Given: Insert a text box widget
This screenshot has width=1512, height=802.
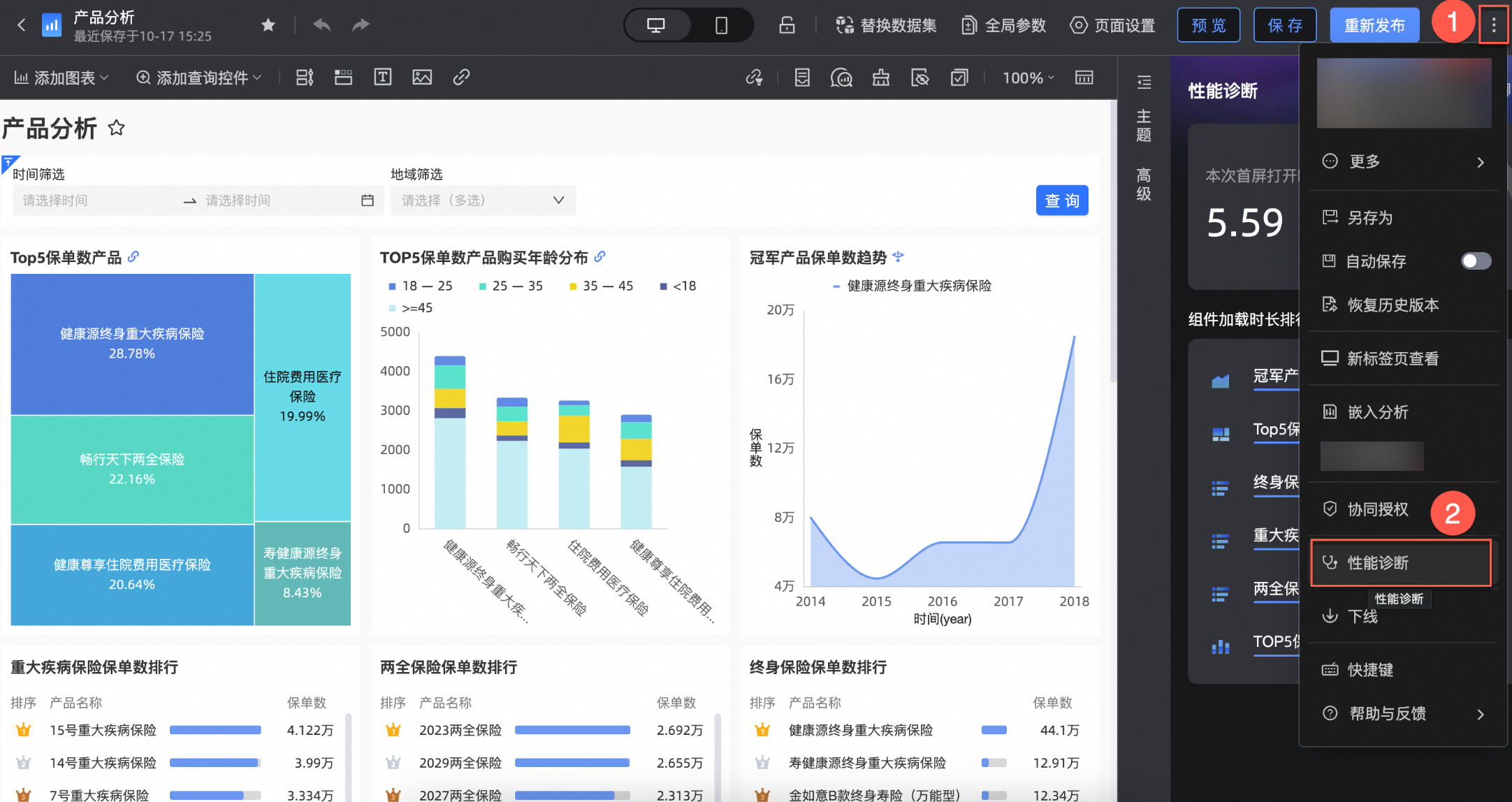Looking at the screenshot, I should click(383, 78).
